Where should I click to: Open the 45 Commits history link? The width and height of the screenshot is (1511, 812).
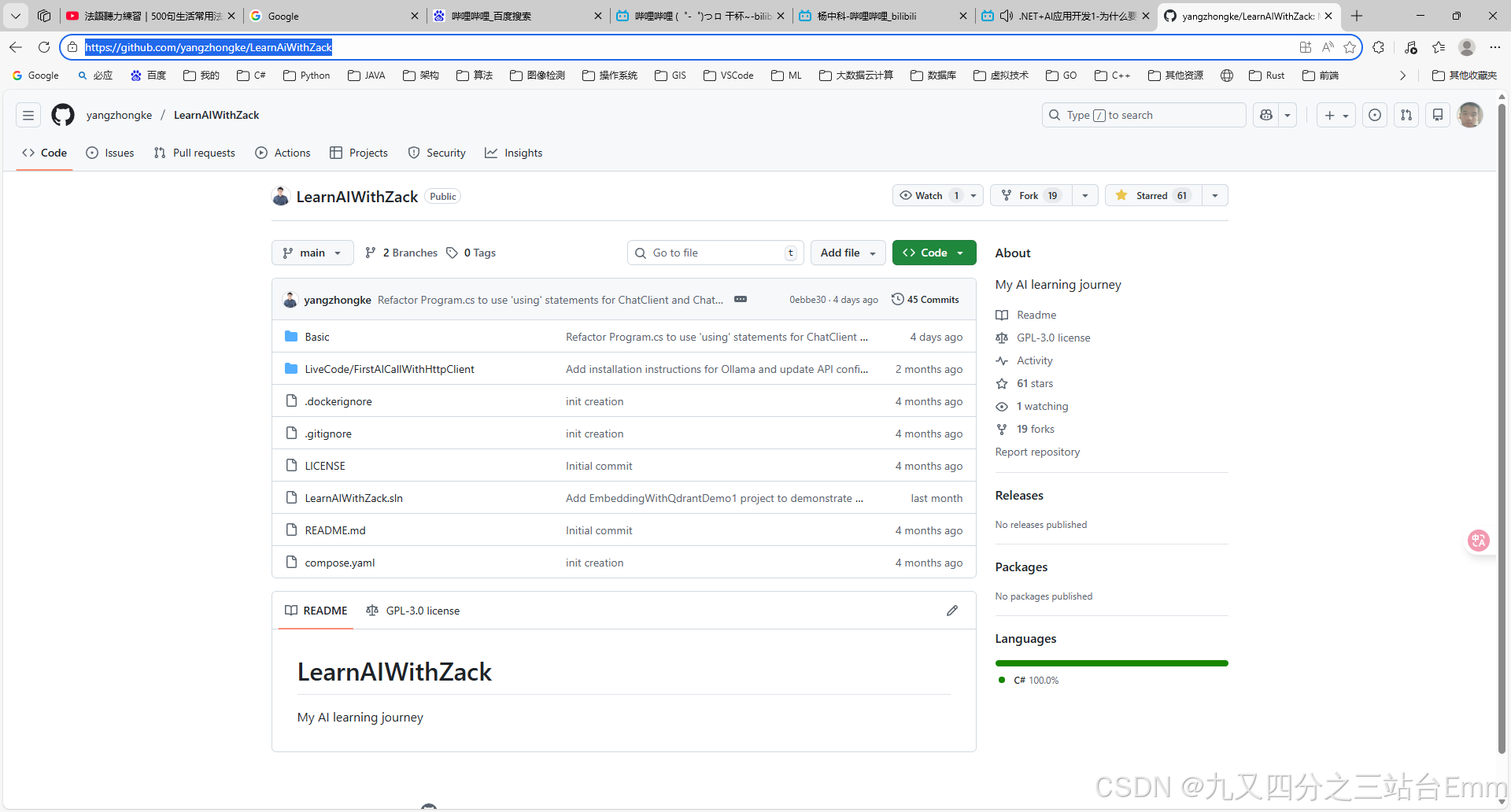click(925, 299)
